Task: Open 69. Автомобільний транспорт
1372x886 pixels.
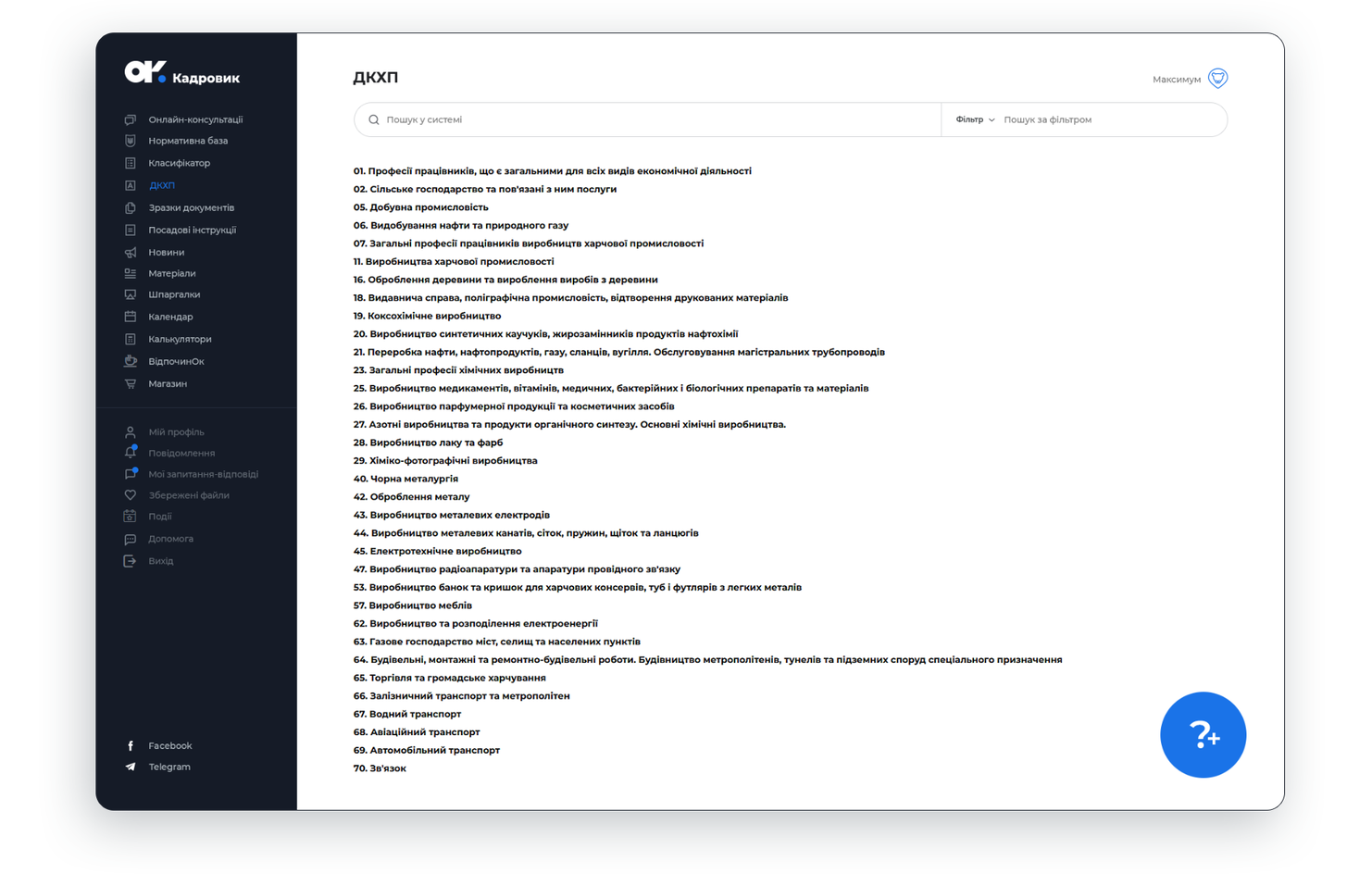Action: point(427,750)
